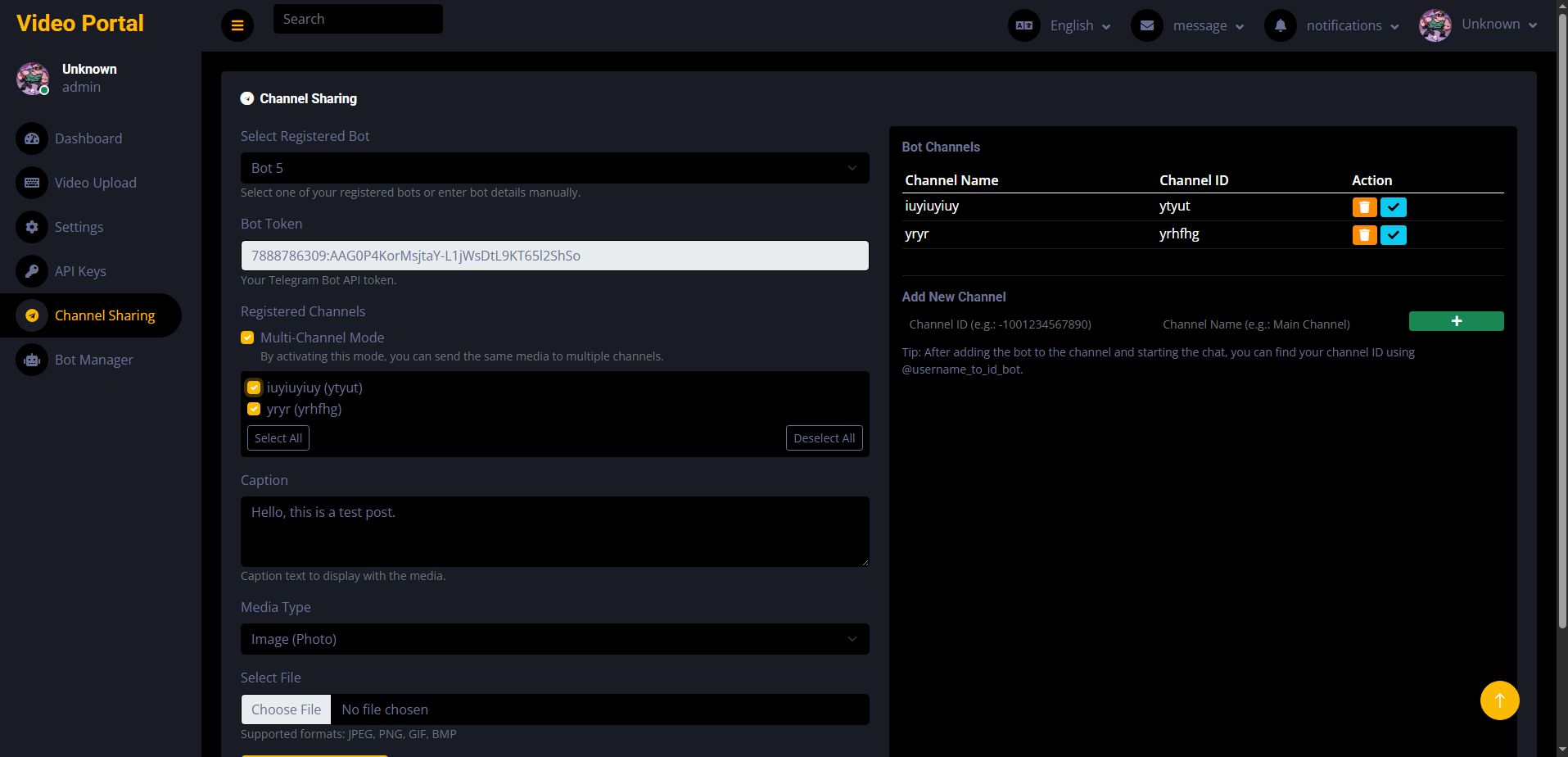This screenshot has height=757, width=1568.
Task: Open the Select Registered Bot dropdown
Action: pos(554,168)
